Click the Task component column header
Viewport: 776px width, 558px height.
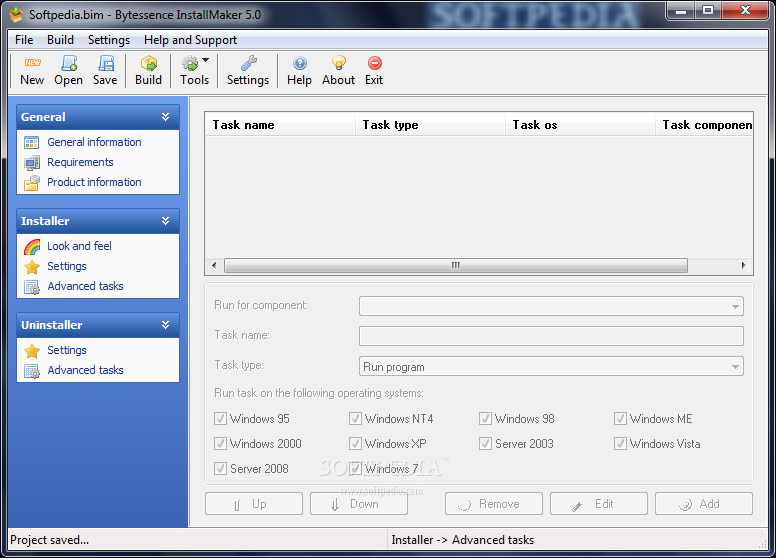704,125
